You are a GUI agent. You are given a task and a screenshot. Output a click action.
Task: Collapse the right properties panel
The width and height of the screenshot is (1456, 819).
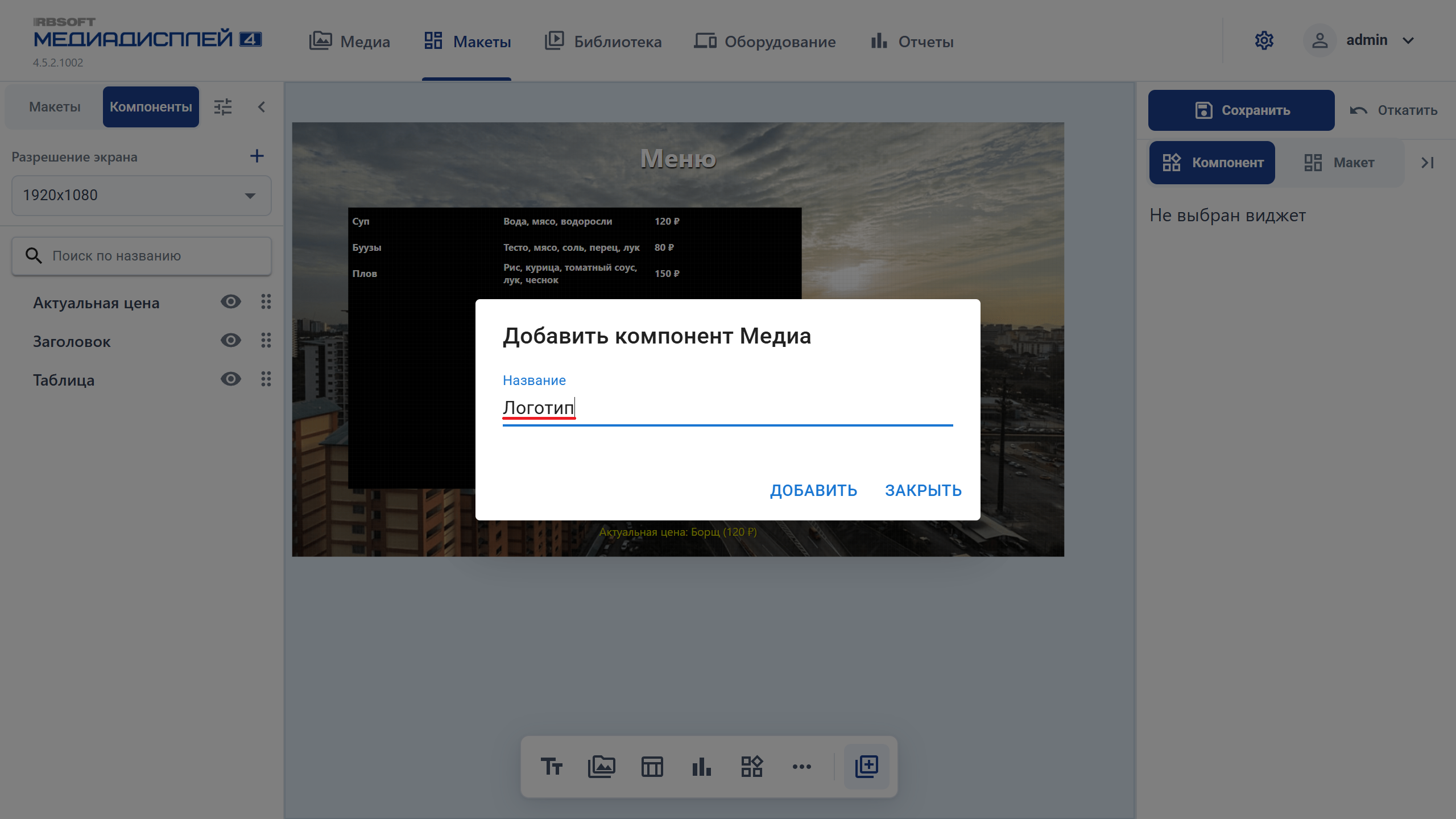pyautogui.click(x=1428, y=163)
